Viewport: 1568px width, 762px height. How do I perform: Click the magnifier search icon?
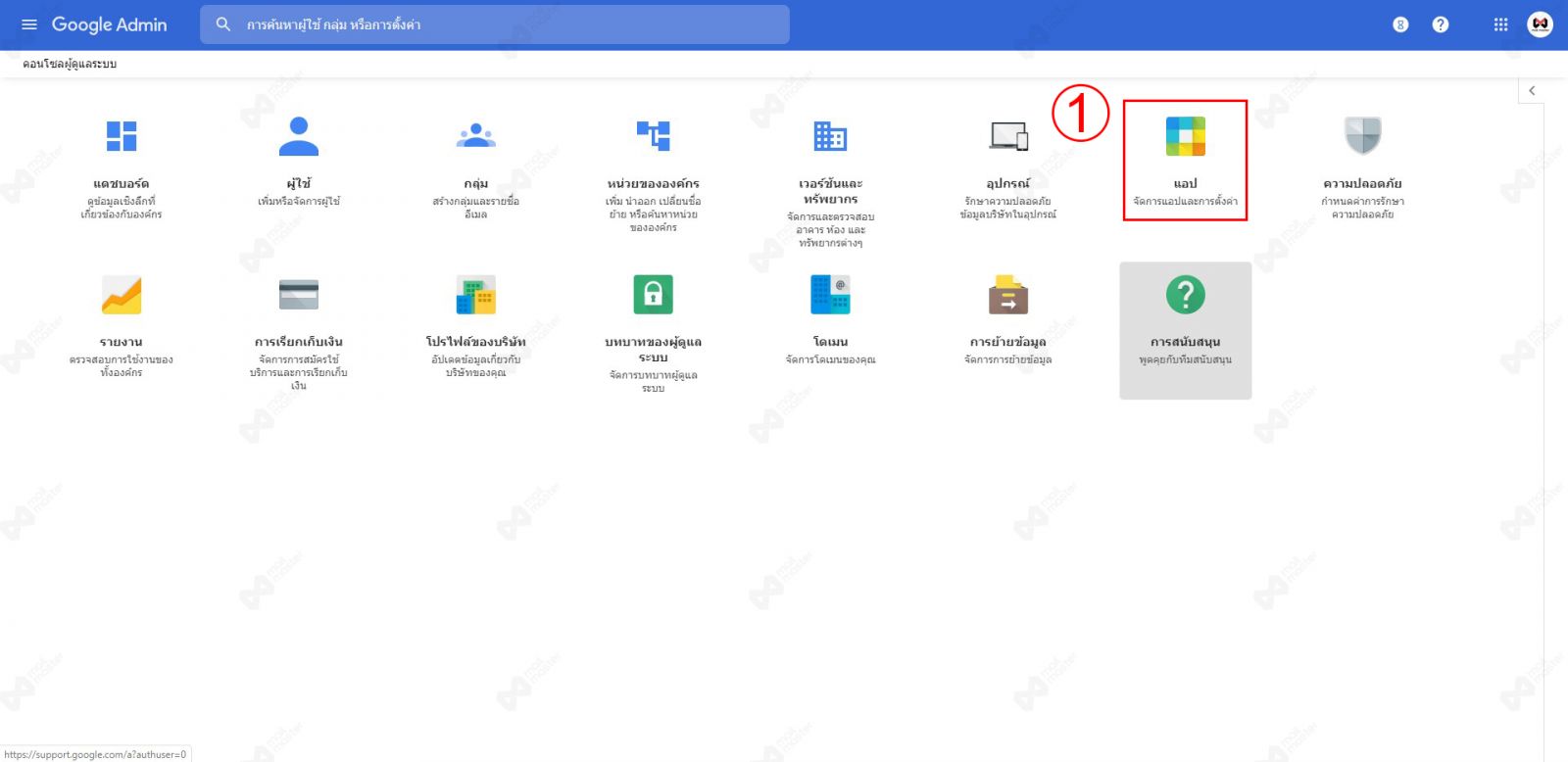pyautogui.click(x=223, y=24)
